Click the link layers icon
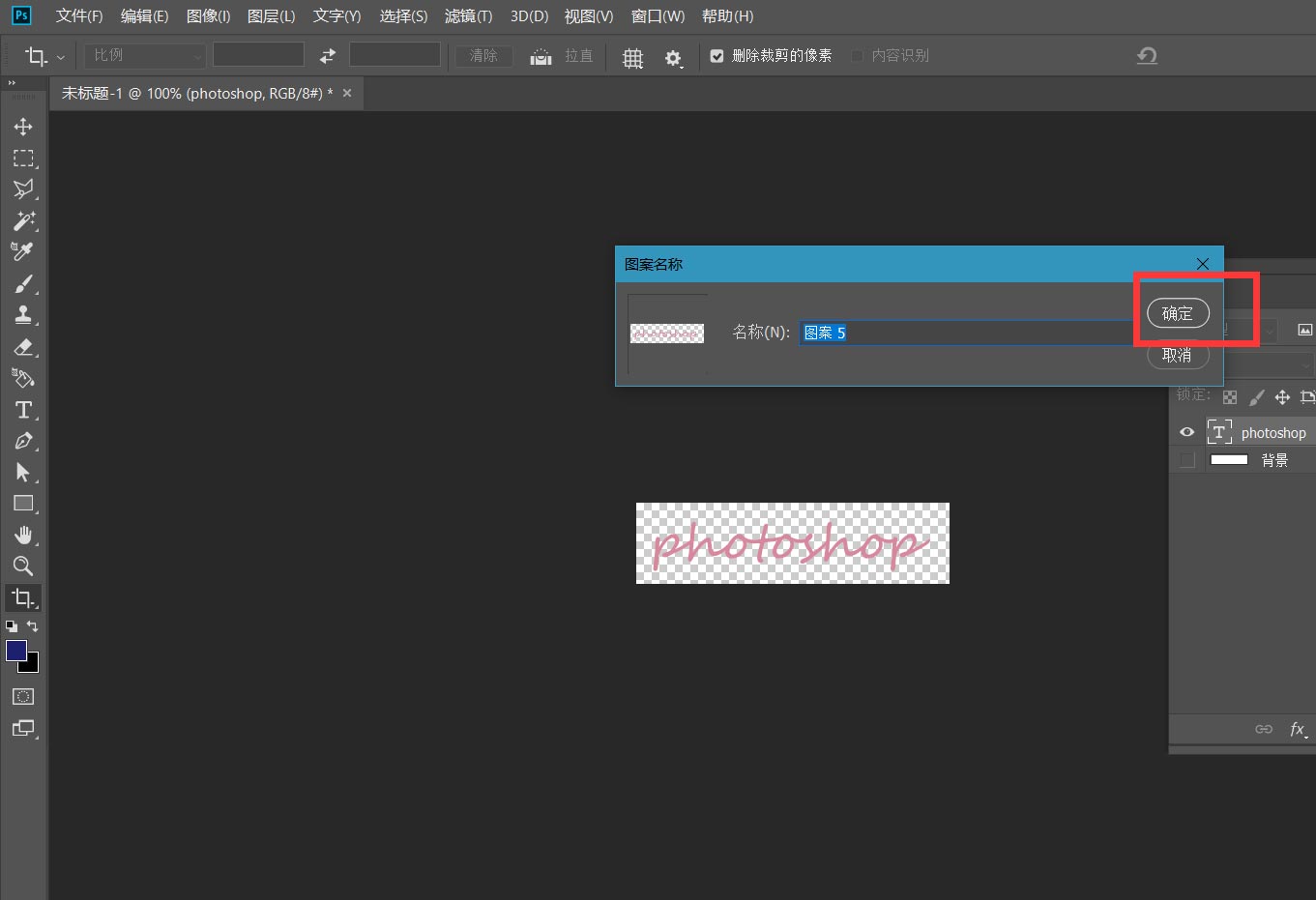Viewport: 1316px width, 900px height. pyautogui.click(x=1264, y=729)
